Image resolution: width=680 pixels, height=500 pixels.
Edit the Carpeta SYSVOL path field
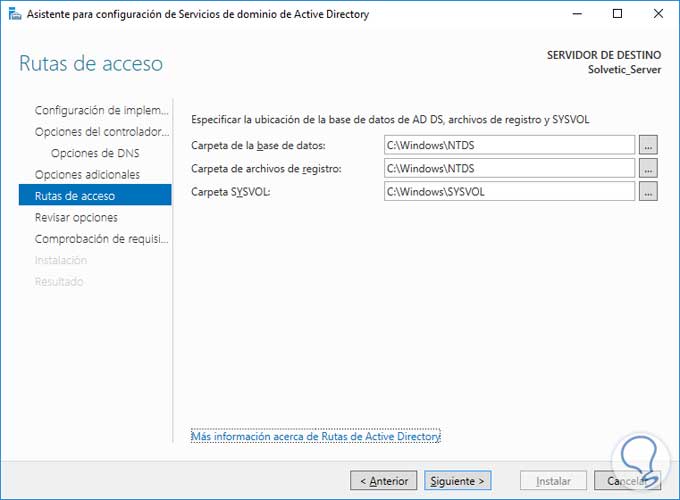[509, 191]
